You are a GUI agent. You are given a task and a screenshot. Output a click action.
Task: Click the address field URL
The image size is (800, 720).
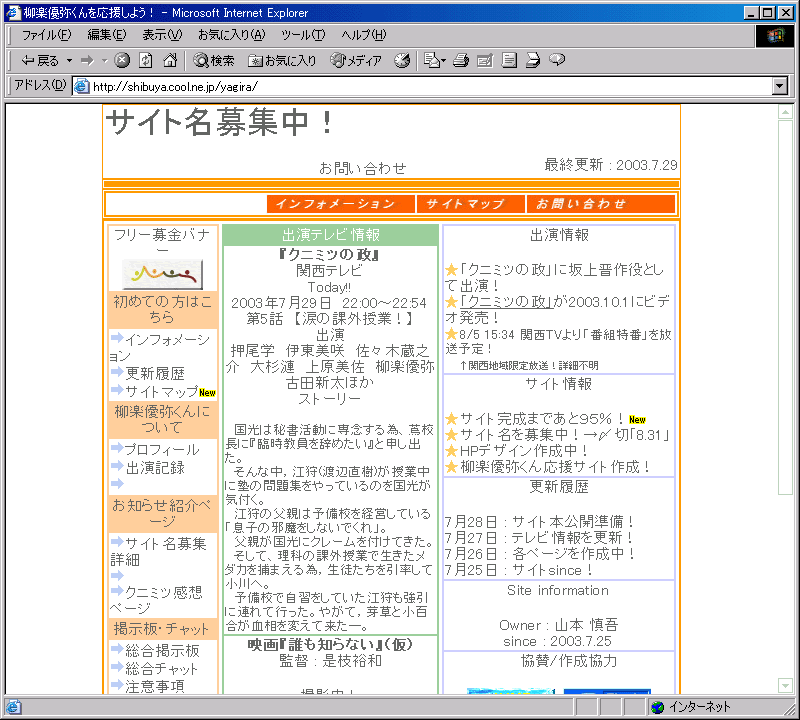pos(175,86)
